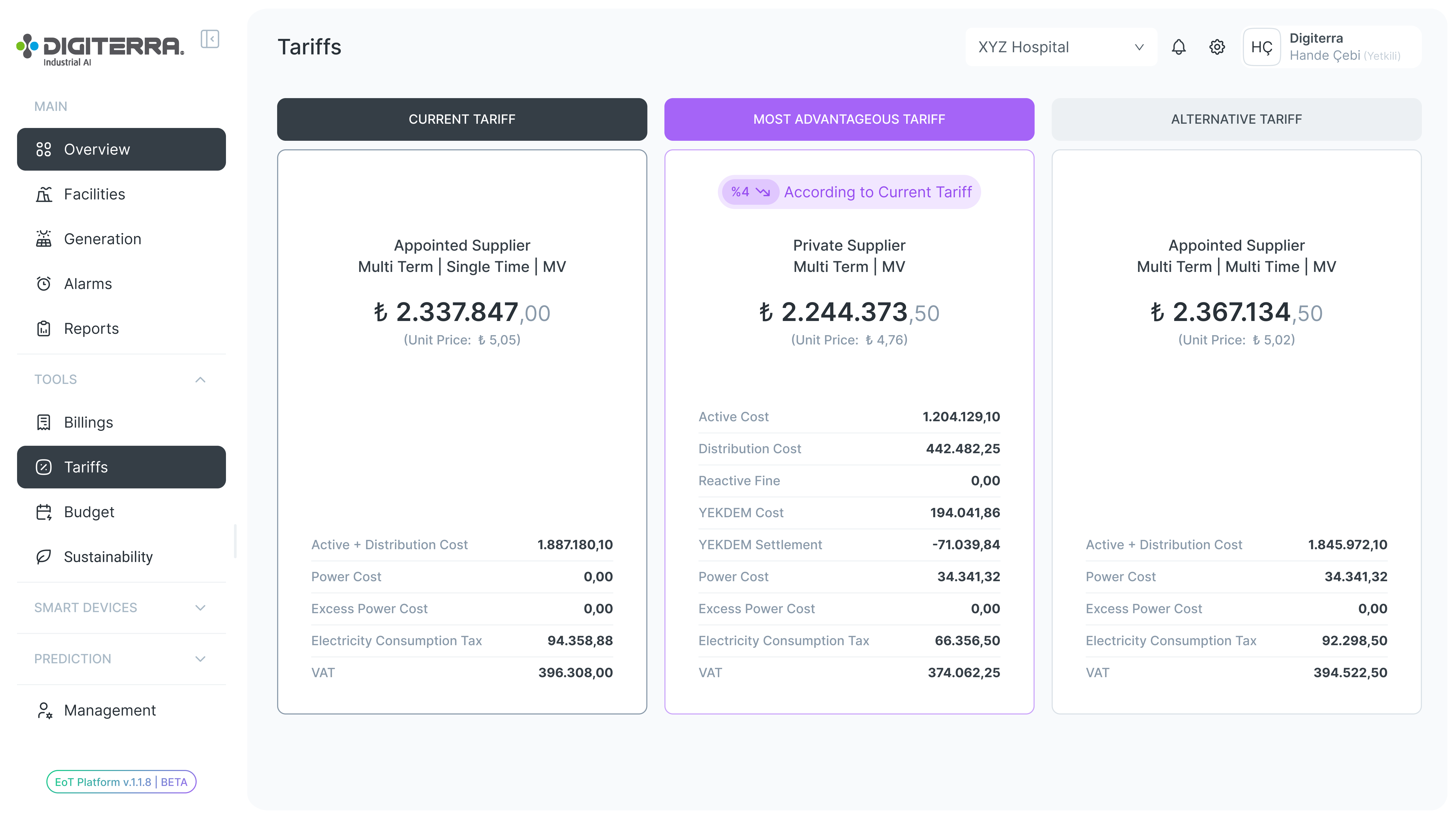Switch to the CURRENT TARIFF tab
This screenshot has height=819, width=1456.
click(462, 119)
